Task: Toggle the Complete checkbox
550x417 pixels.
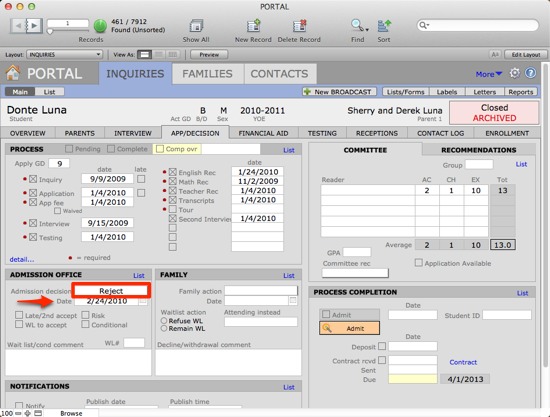Action: [x=111, y=149]
